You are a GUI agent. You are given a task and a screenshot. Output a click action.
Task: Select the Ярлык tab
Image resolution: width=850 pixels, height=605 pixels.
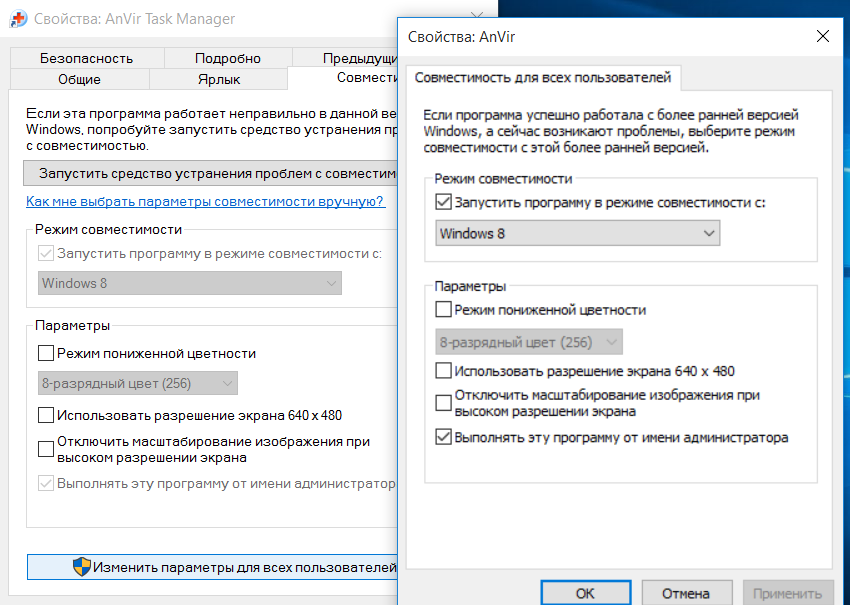pos(219,79)
